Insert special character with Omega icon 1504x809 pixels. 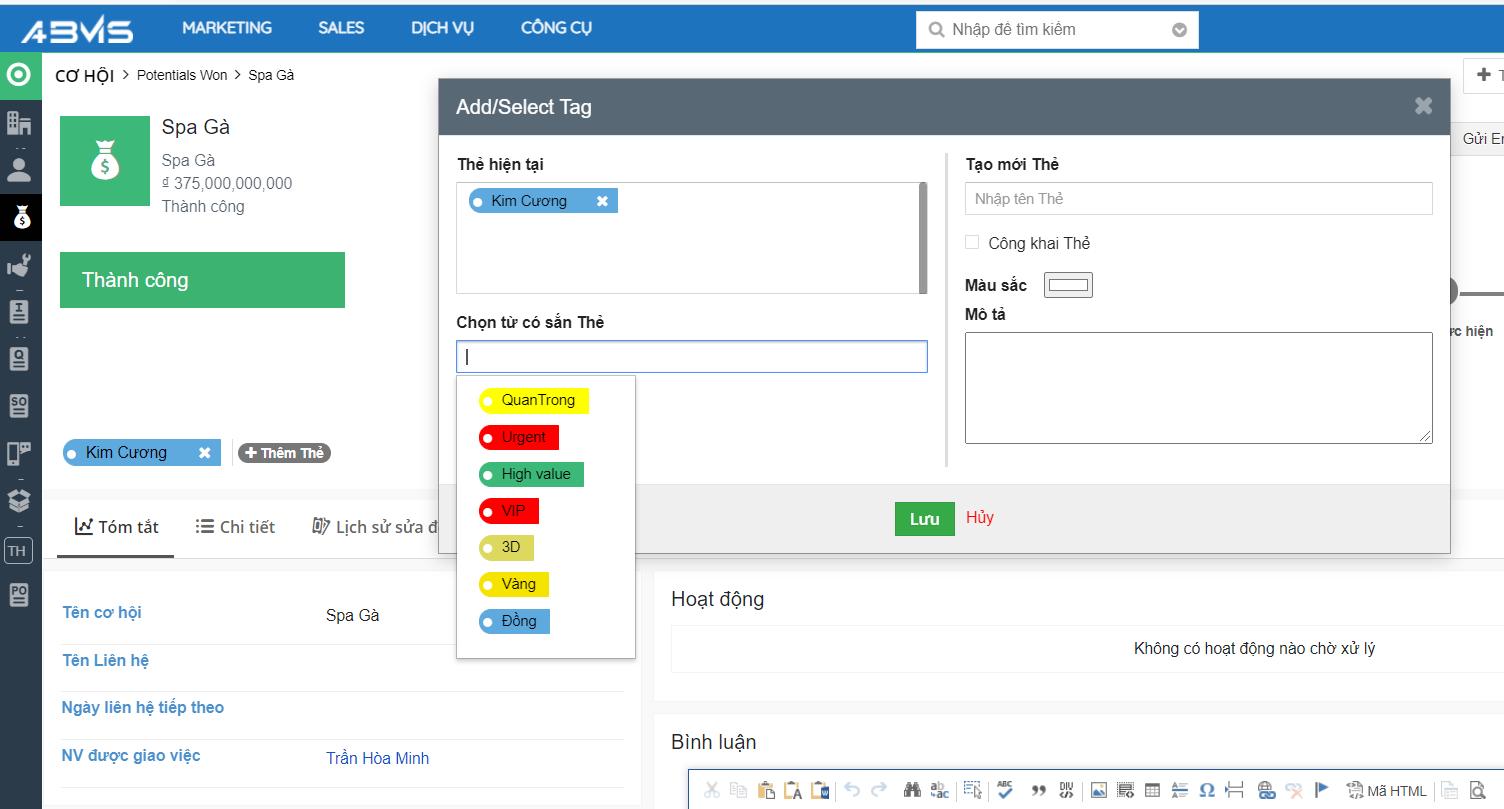(1207, 790)
